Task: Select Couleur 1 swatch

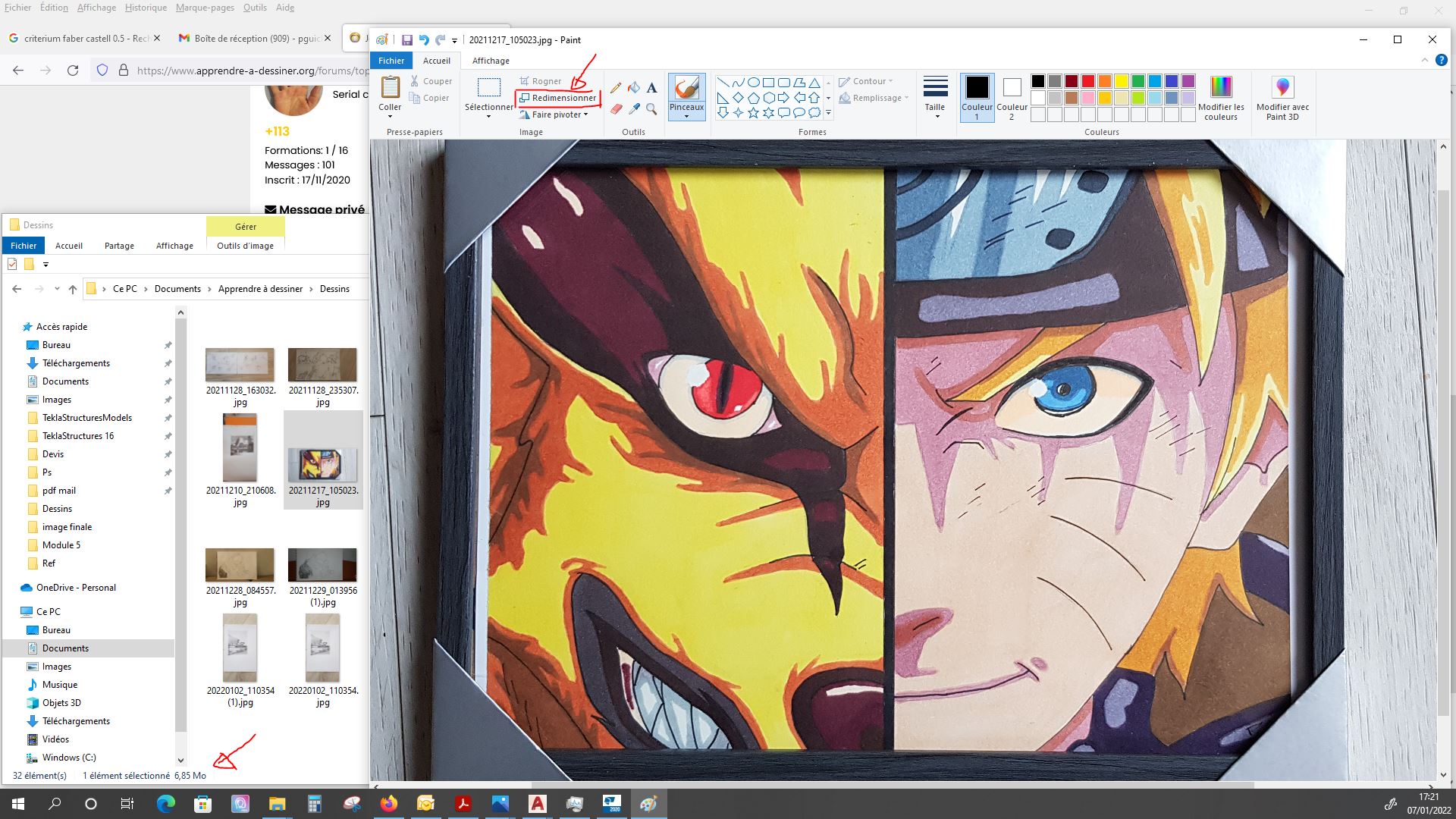Action: (977, 96)
